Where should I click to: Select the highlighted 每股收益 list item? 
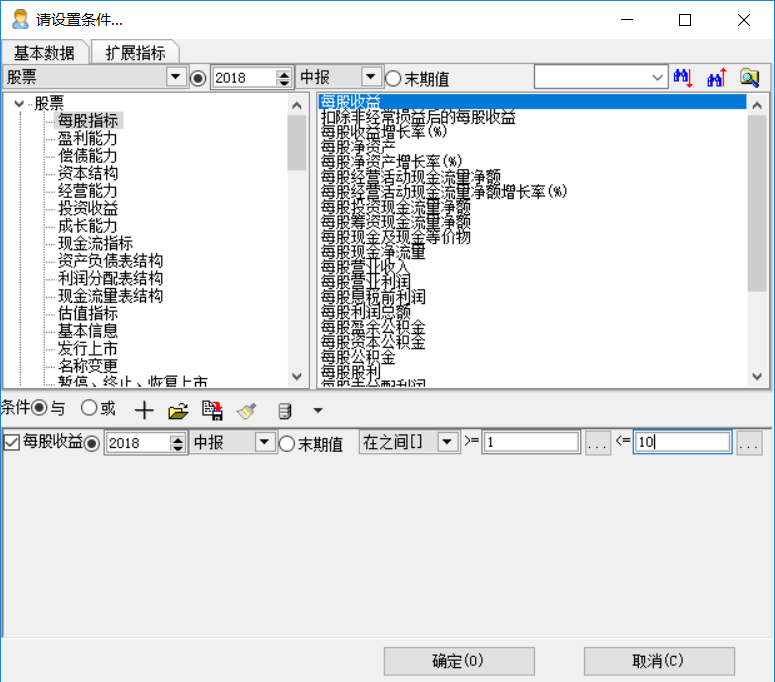click(x=532, y=101)
